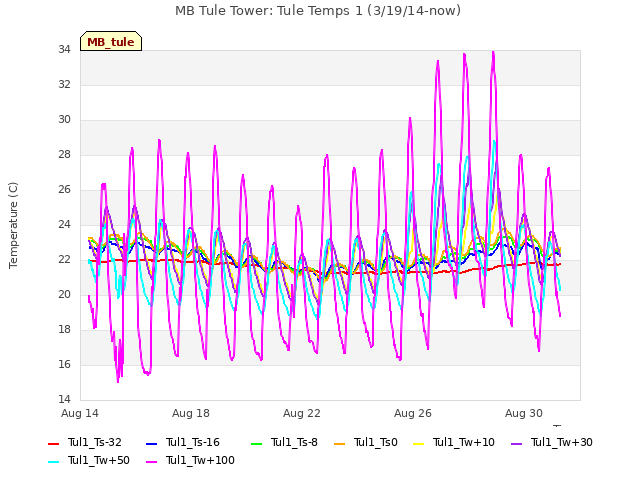Click the green Tul1_Ts-8 legend swatch
This screenshot has width=640, height=480.
[x=256, y=443]
